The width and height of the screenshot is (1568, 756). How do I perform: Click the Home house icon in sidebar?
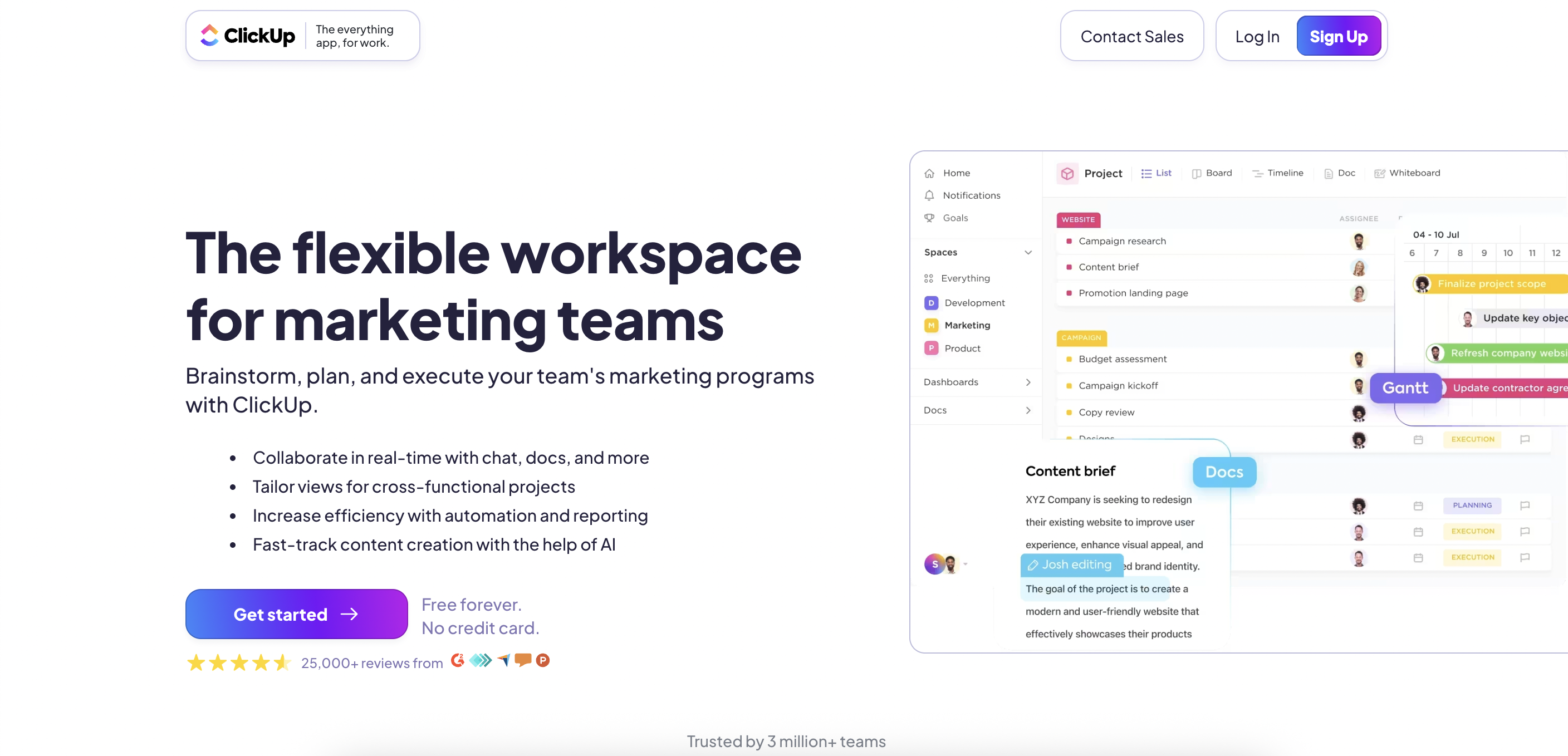929,174
